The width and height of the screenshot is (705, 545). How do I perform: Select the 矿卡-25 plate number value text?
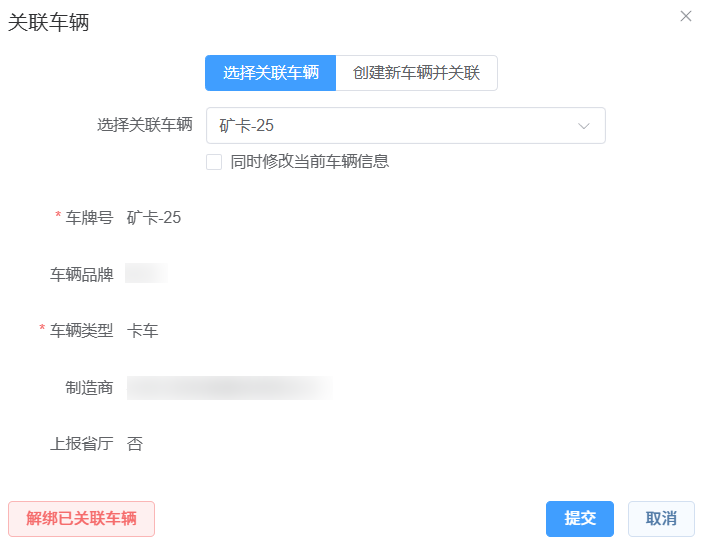pos(154,218)
